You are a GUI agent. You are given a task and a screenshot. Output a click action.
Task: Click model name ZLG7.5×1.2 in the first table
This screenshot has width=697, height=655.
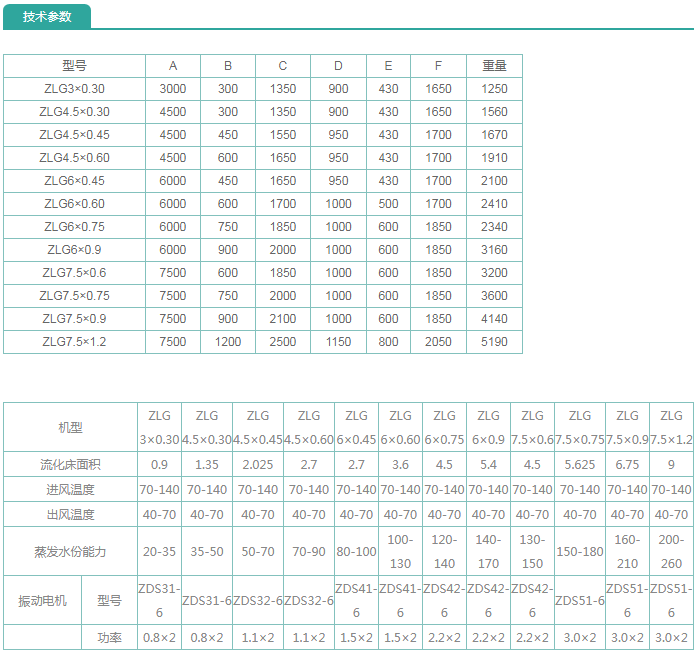pos(74,342)
